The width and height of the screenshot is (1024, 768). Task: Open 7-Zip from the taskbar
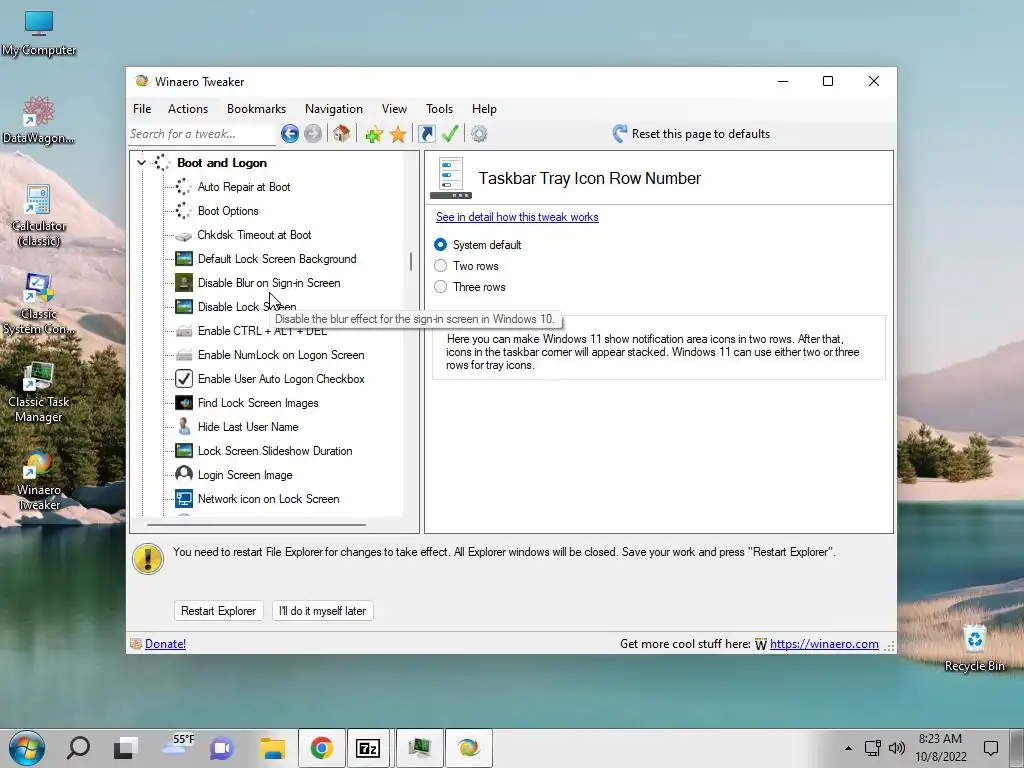pyautogui.click(x=368, y=748)
